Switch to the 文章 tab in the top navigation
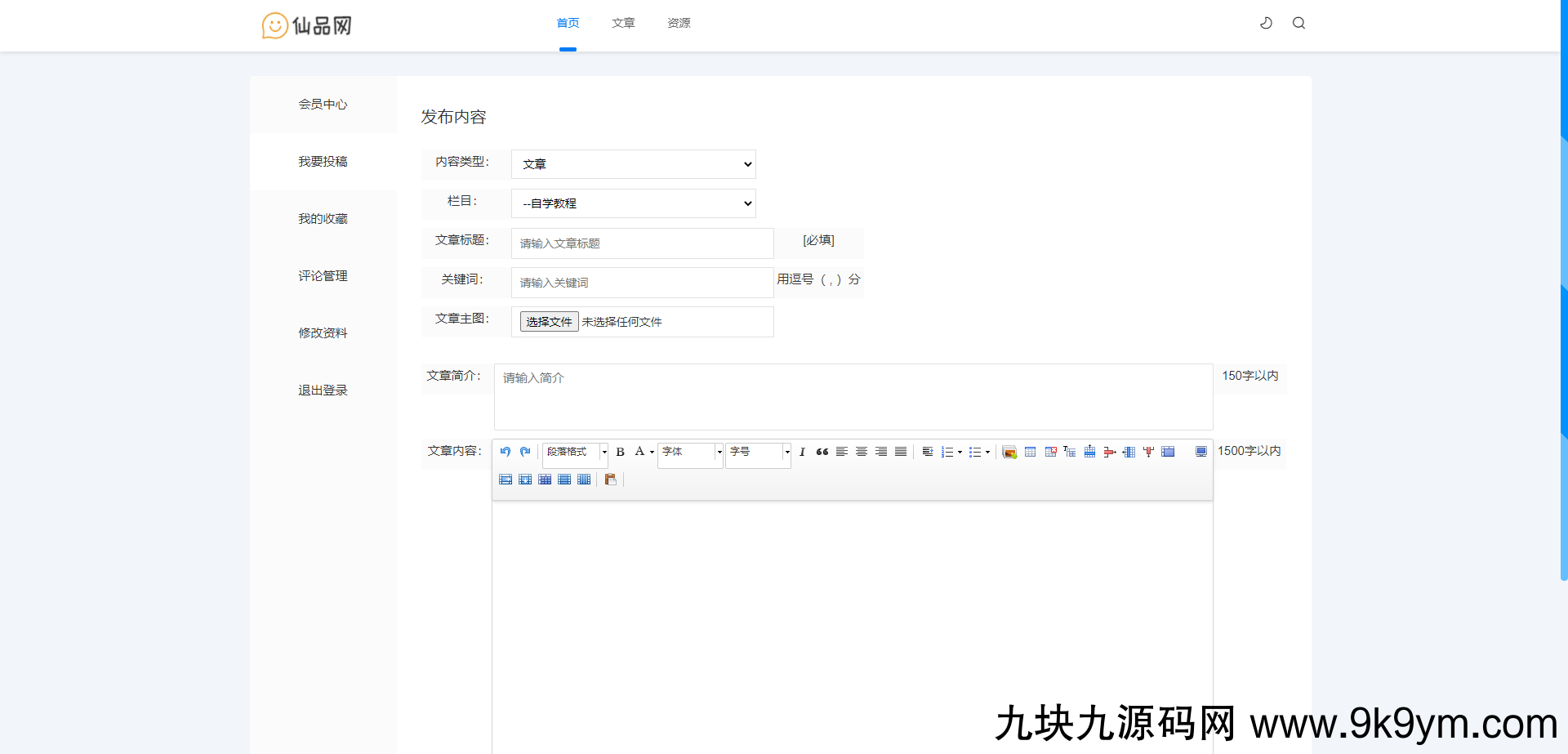This screenshot has width=1568, height=754. click(x=622, y=23)
